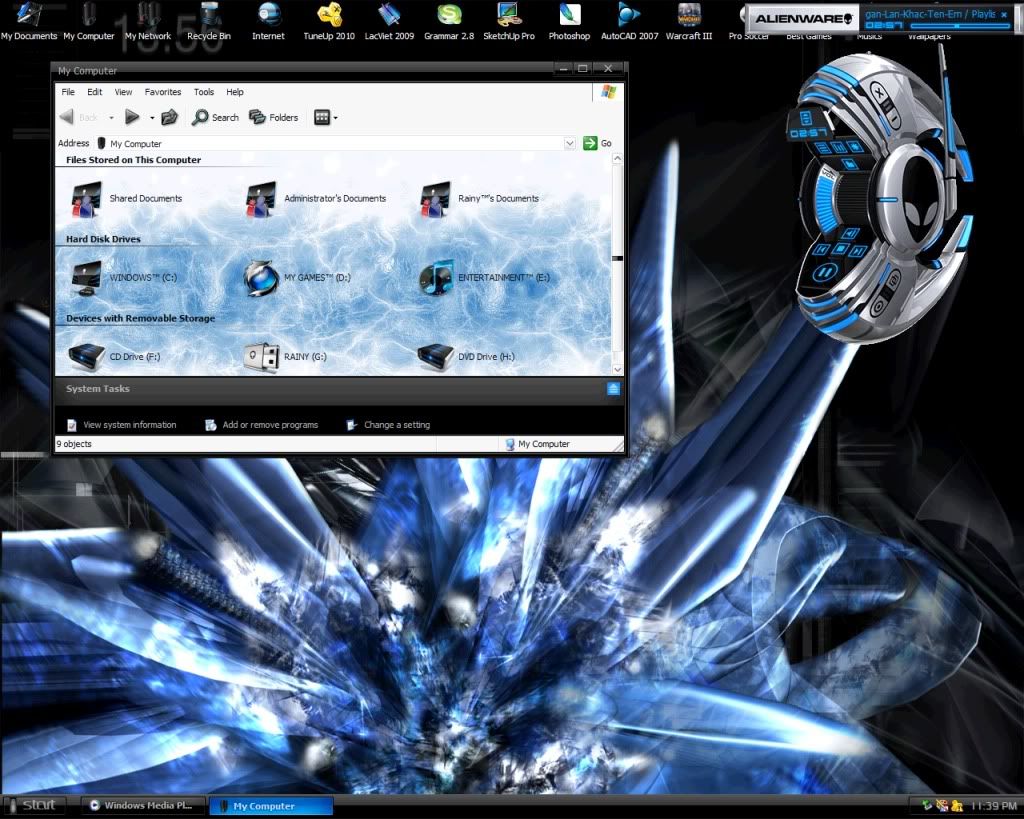
Task: Open the My Network desktop icon
Action: coord(148,21)
